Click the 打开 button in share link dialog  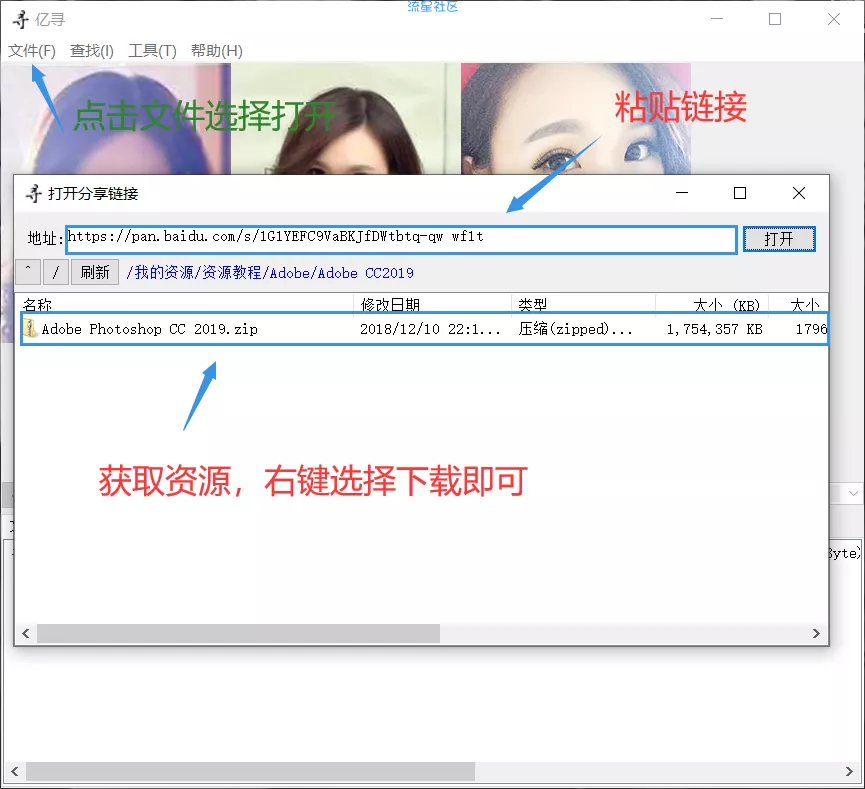click(x=779, y=239)
